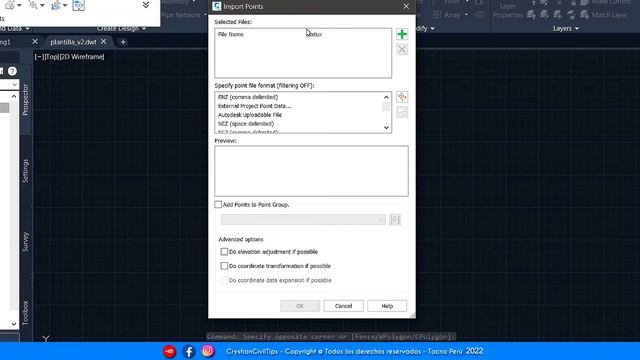Open the 2D Wireframe visual style menu

(82, 57)
